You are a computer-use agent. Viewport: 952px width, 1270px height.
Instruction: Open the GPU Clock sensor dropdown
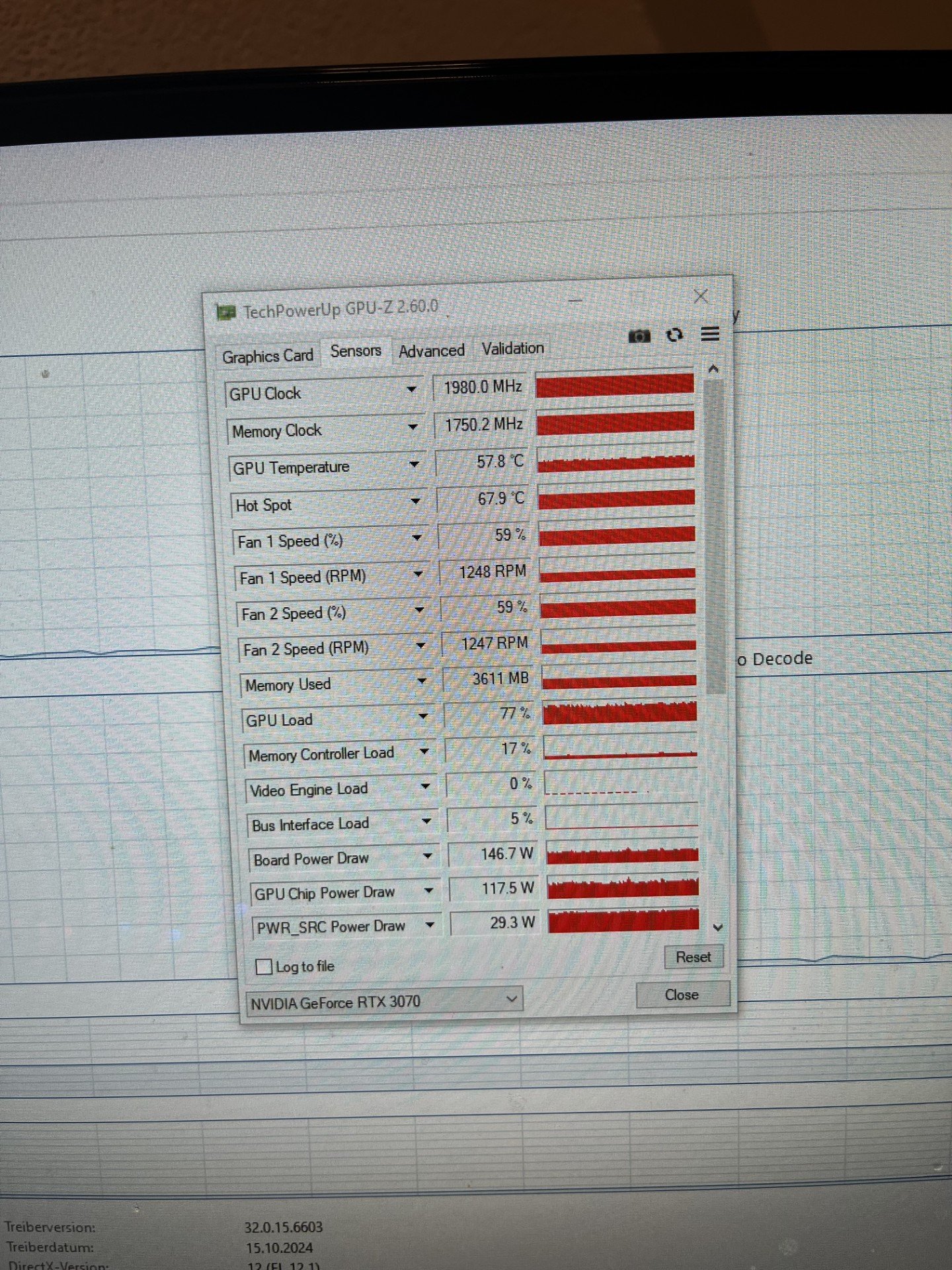[411, 389]
